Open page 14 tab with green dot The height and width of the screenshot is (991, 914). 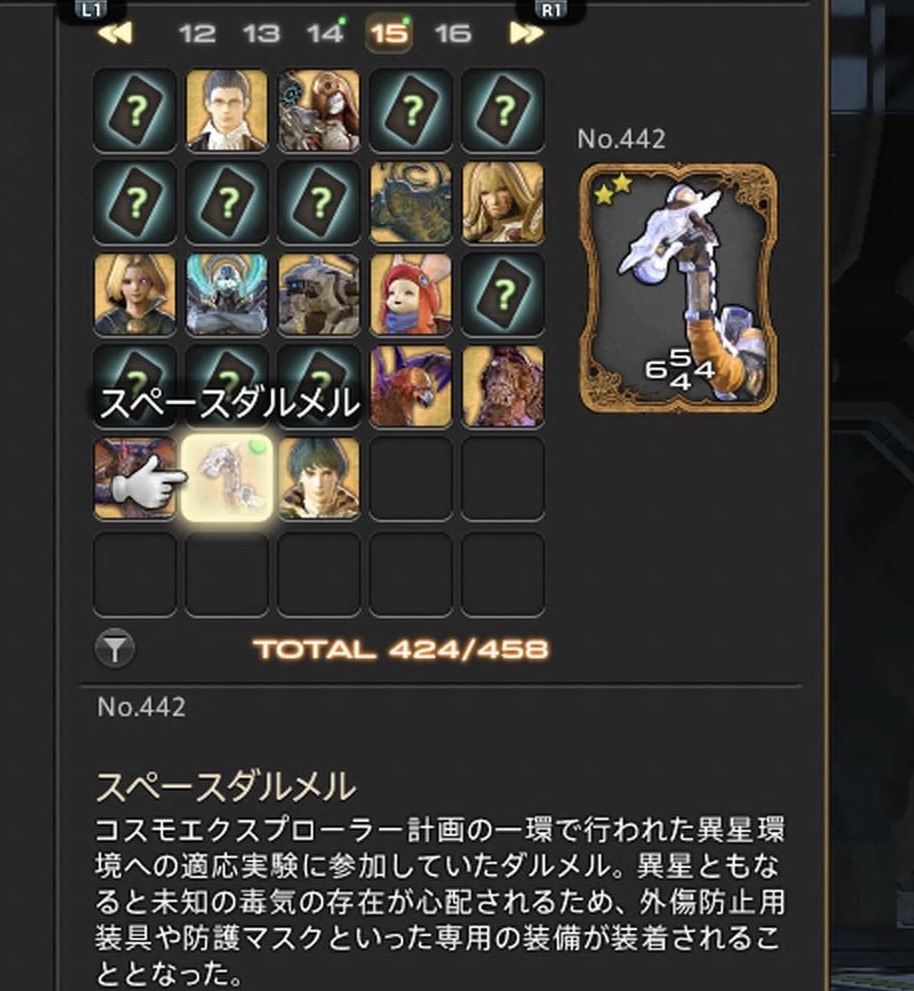tap(326, 33)
